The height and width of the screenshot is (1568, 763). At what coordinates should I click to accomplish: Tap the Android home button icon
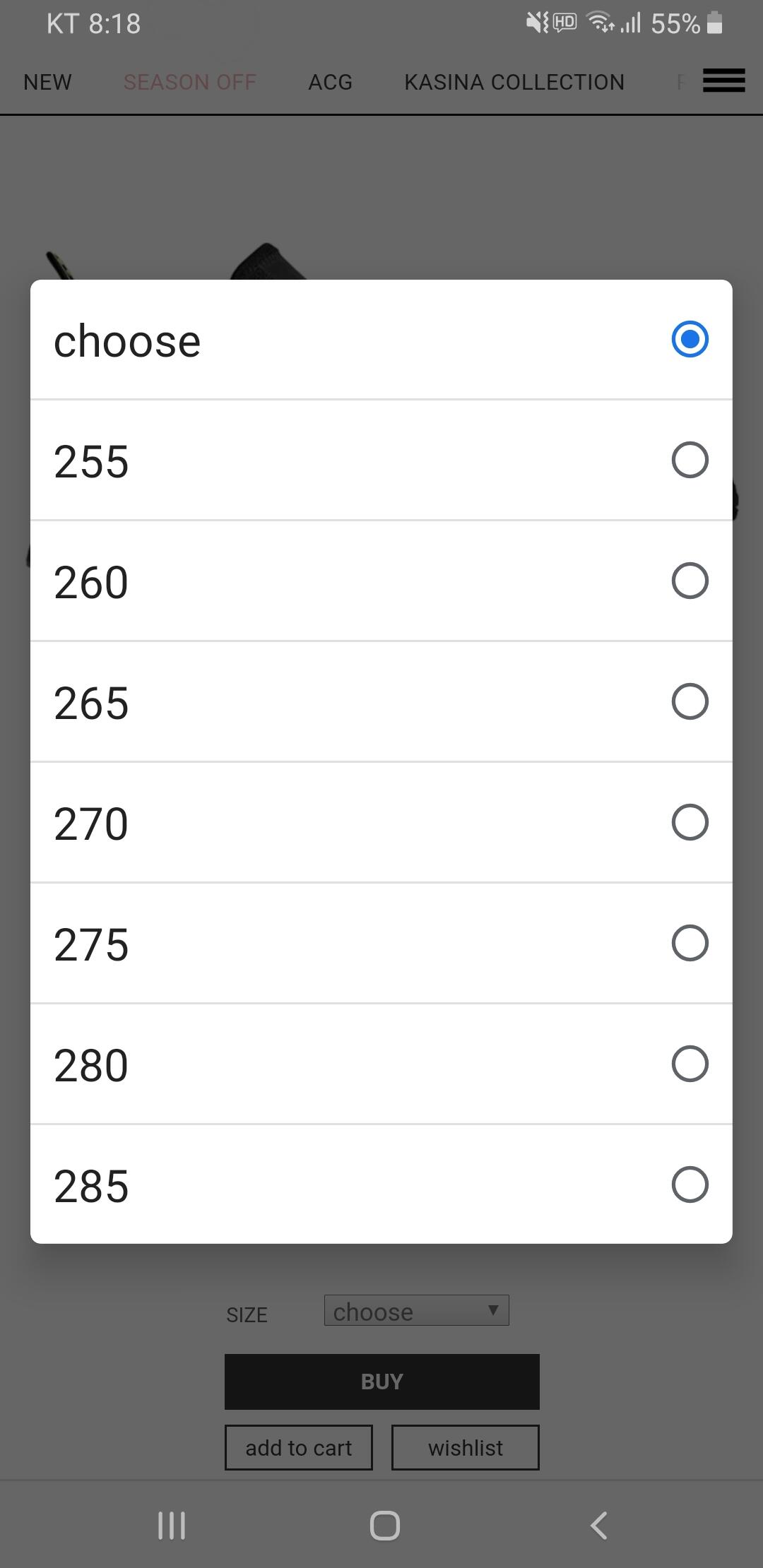(x=384, y=1525)
